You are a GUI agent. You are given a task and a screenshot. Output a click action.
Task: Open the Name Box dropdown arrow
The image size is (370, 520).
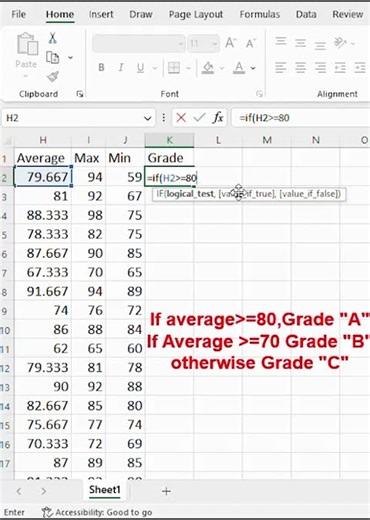coord(147,118)
